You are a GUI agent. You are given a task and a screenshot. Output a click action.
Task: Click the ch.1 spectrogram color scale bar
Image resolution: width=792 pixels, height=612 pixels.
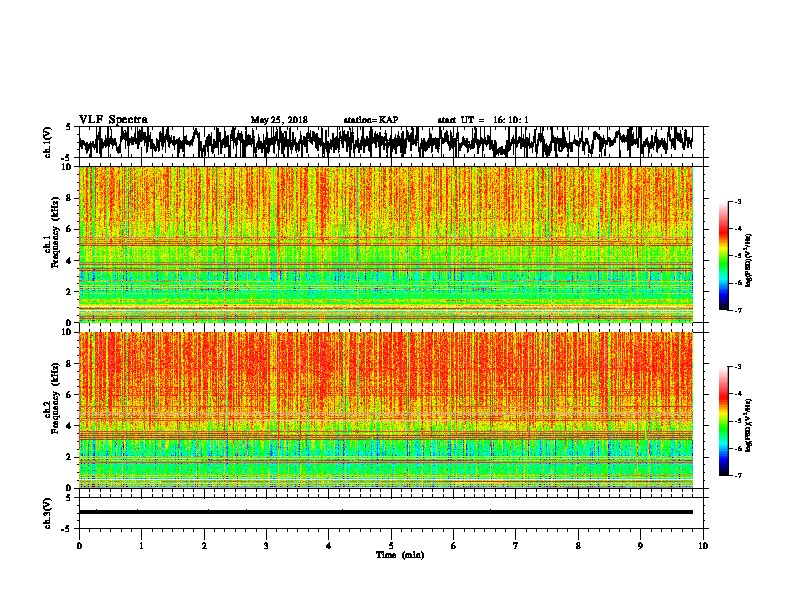[723, 256]
